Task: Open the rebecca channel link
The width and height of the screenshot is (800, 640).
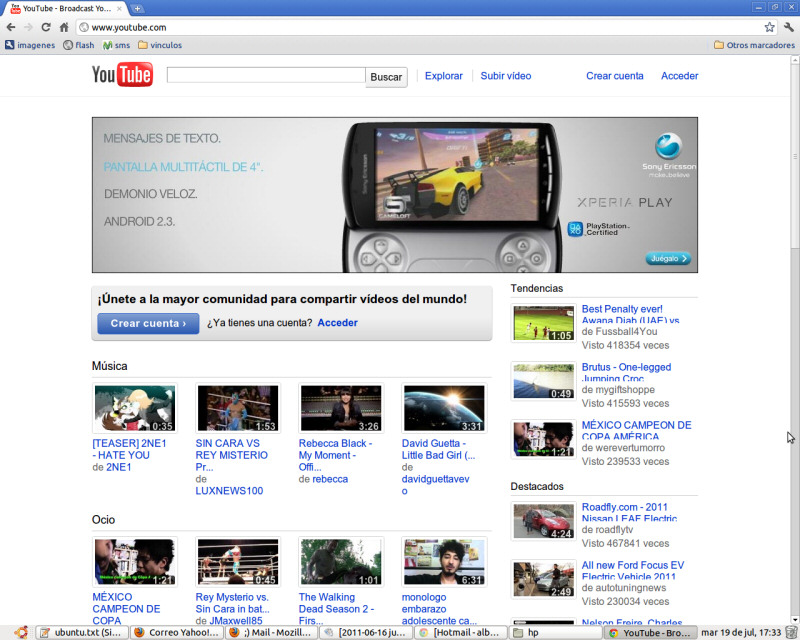Action: (x=330, y=479)
